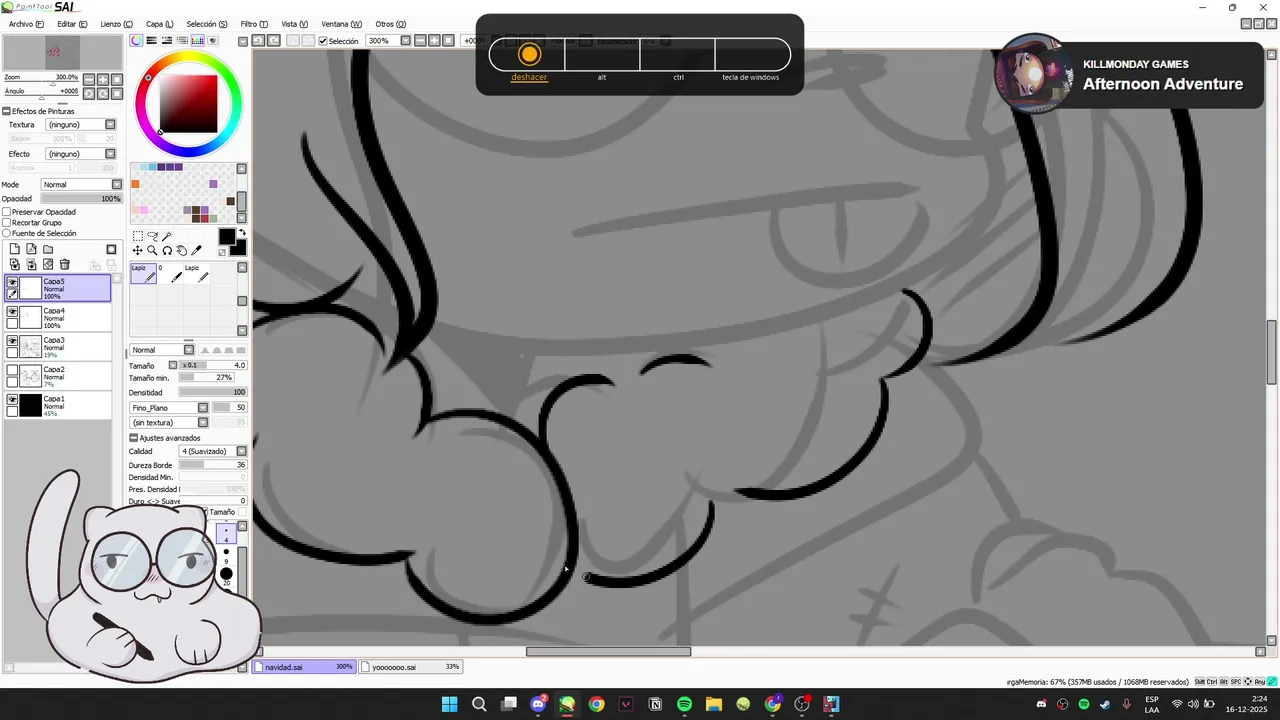Open Chrome from the taskbar

(x=597, y=704)
